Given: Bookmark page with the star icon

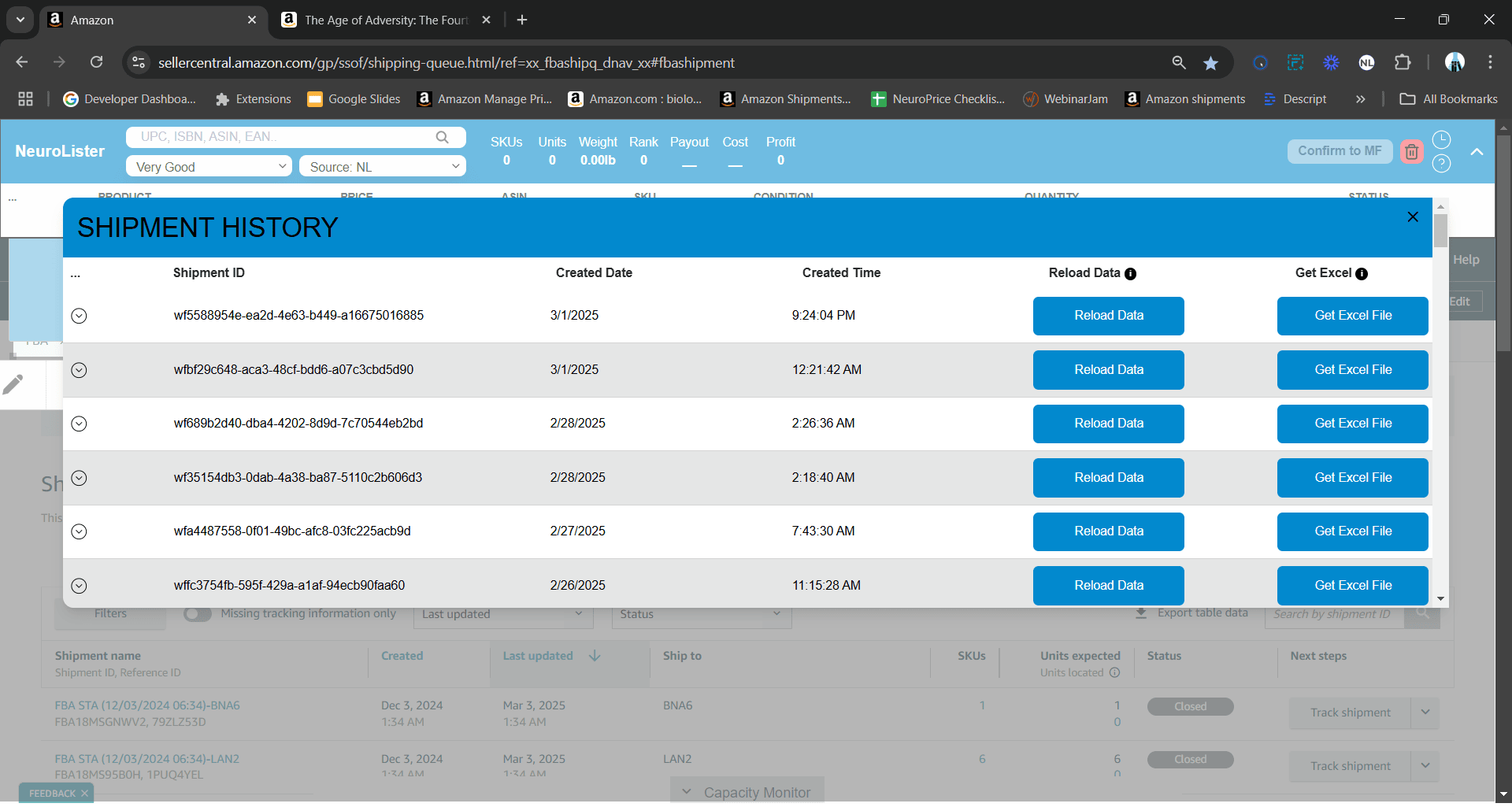Looking at the screenshot, I should tap(1211, 63).
